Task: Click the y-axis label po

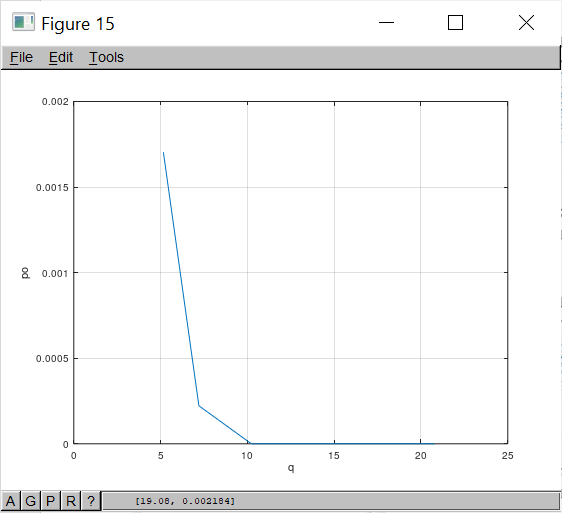Action: (25, 273)
